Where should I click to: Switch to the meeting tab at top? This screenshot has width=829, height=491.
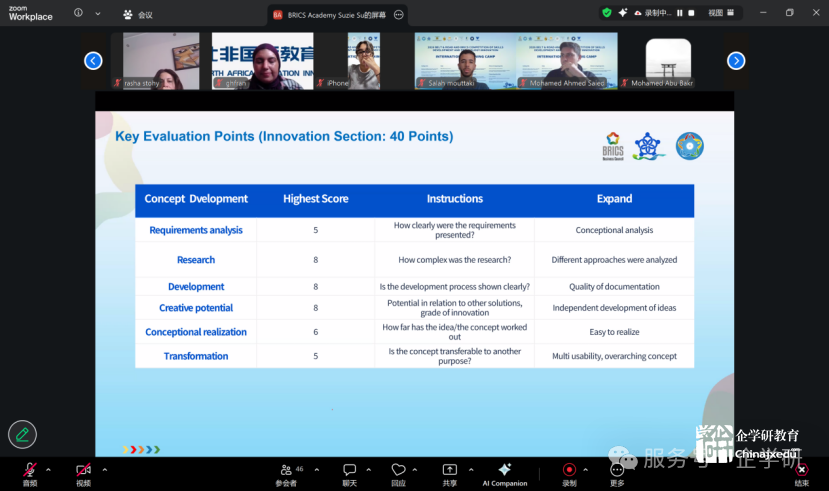[138, 14]
